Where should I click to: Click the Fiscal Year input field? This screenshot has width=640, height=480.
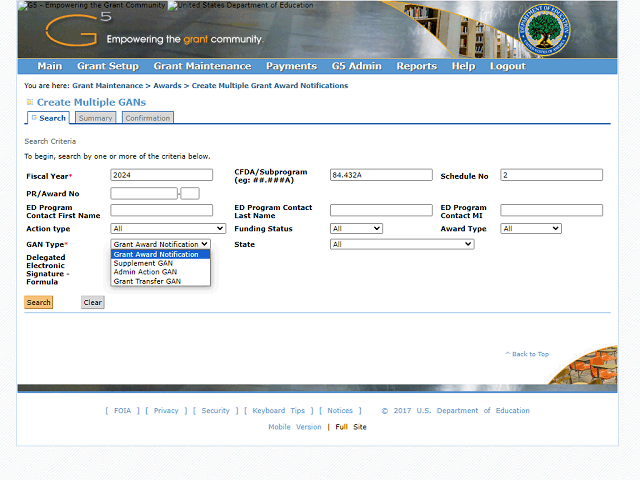162,175
